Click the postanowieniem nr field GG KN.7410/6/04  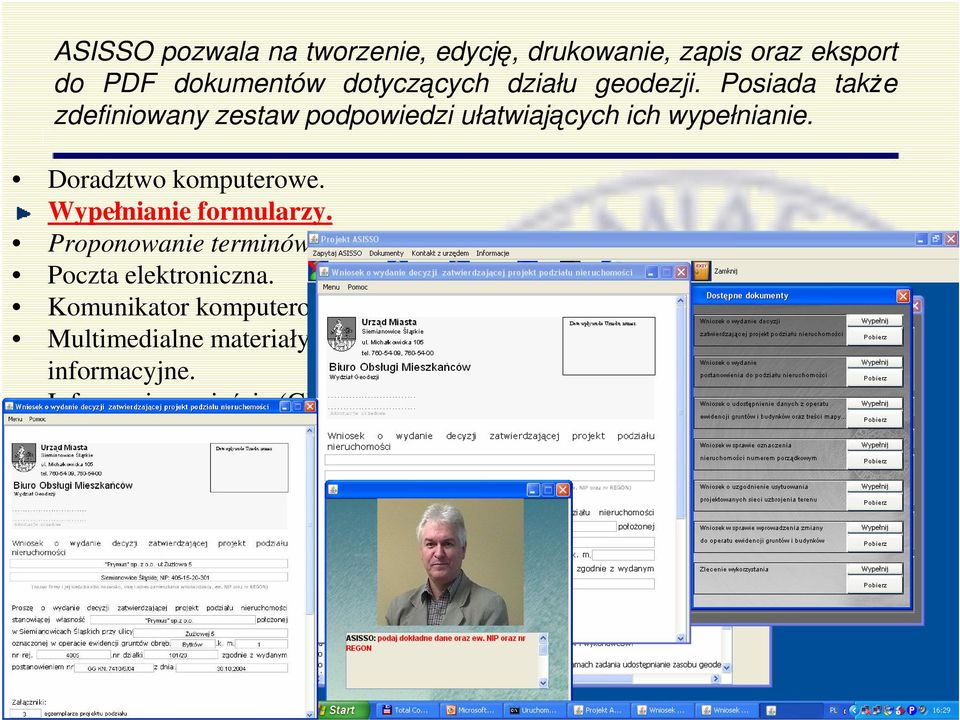point(113,668)
